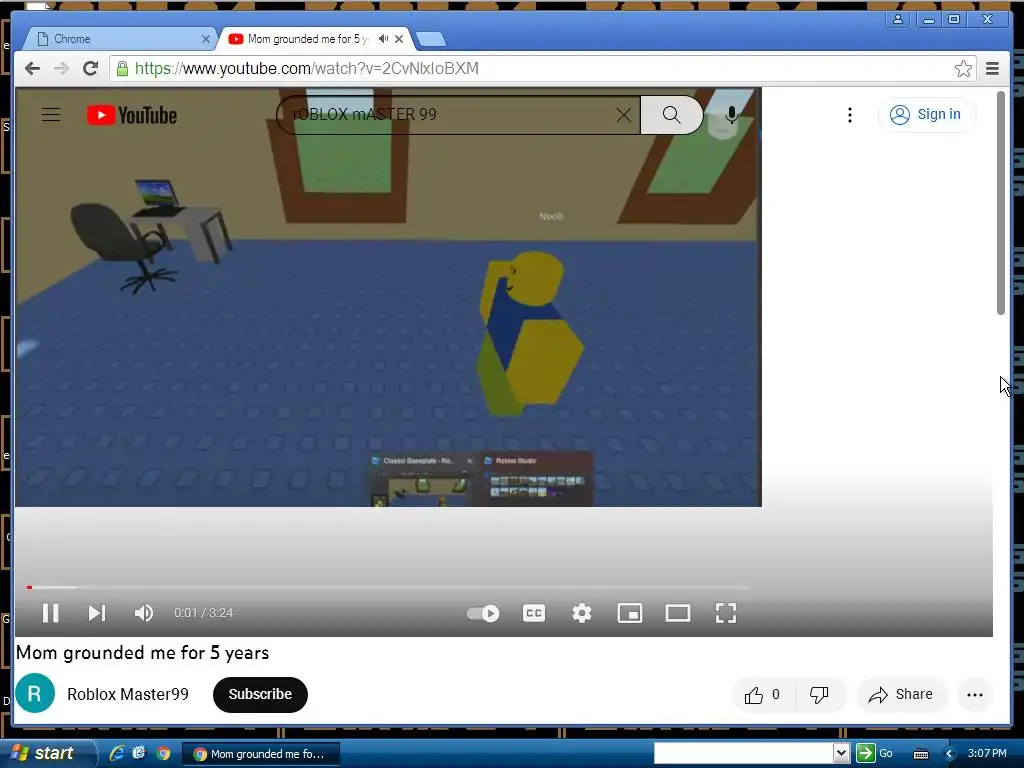This screenshot has height=768, width=1024.
Task: Launch Chrome from quick launch
Action: 163,754
